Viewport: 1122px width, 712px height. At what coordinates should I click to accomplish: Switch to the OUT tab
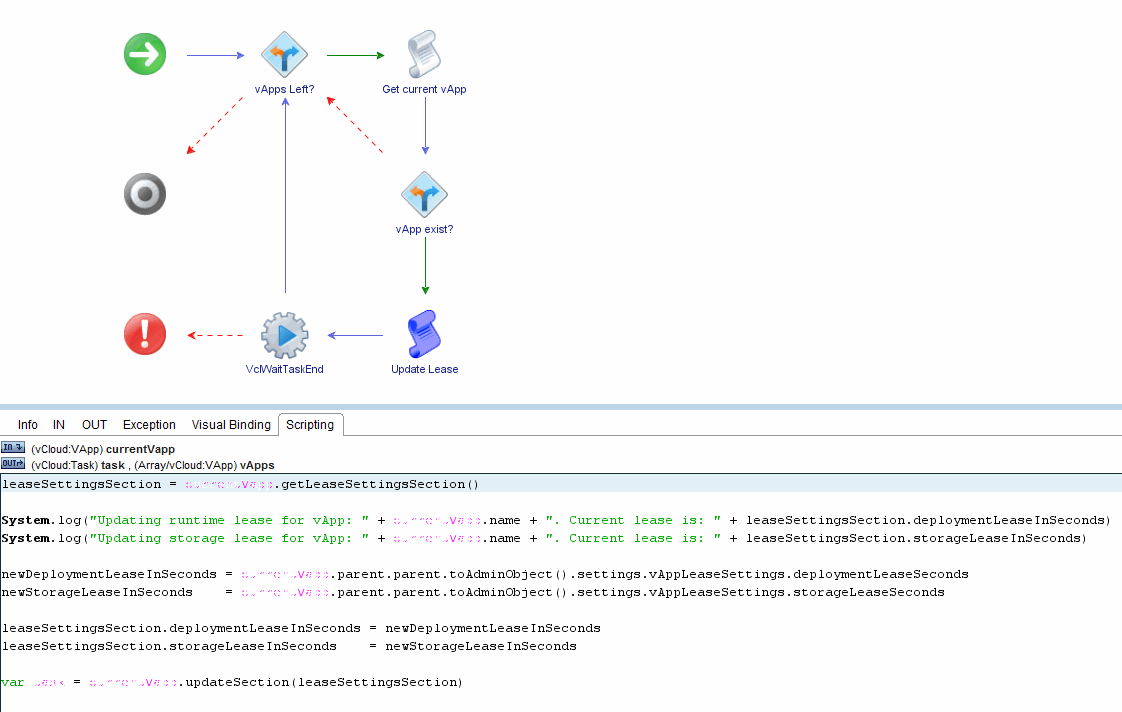click(x=94, y=425)
